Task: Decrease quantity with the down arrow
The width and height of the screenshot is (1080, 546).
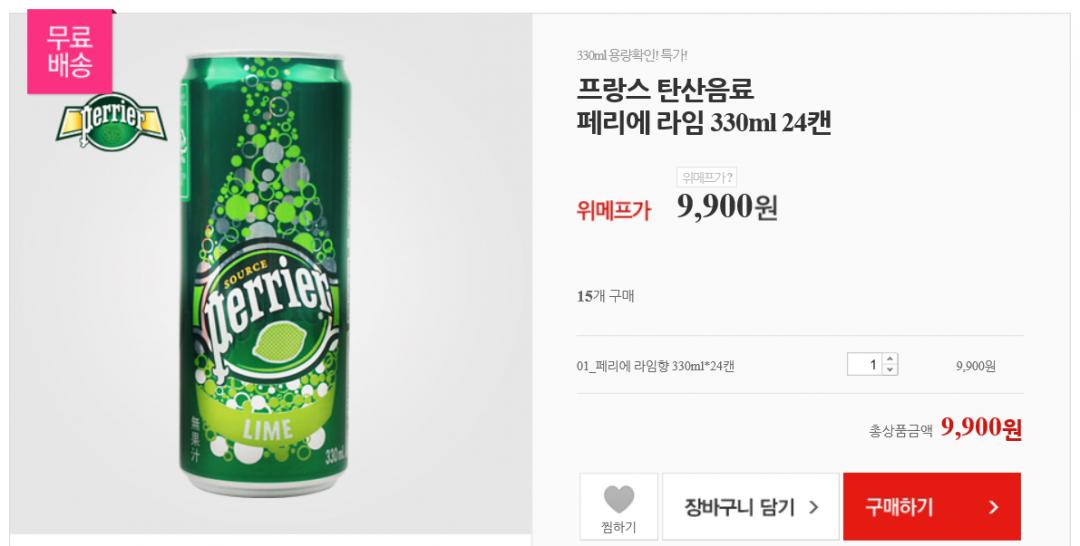Action: [x=890, y=370]
